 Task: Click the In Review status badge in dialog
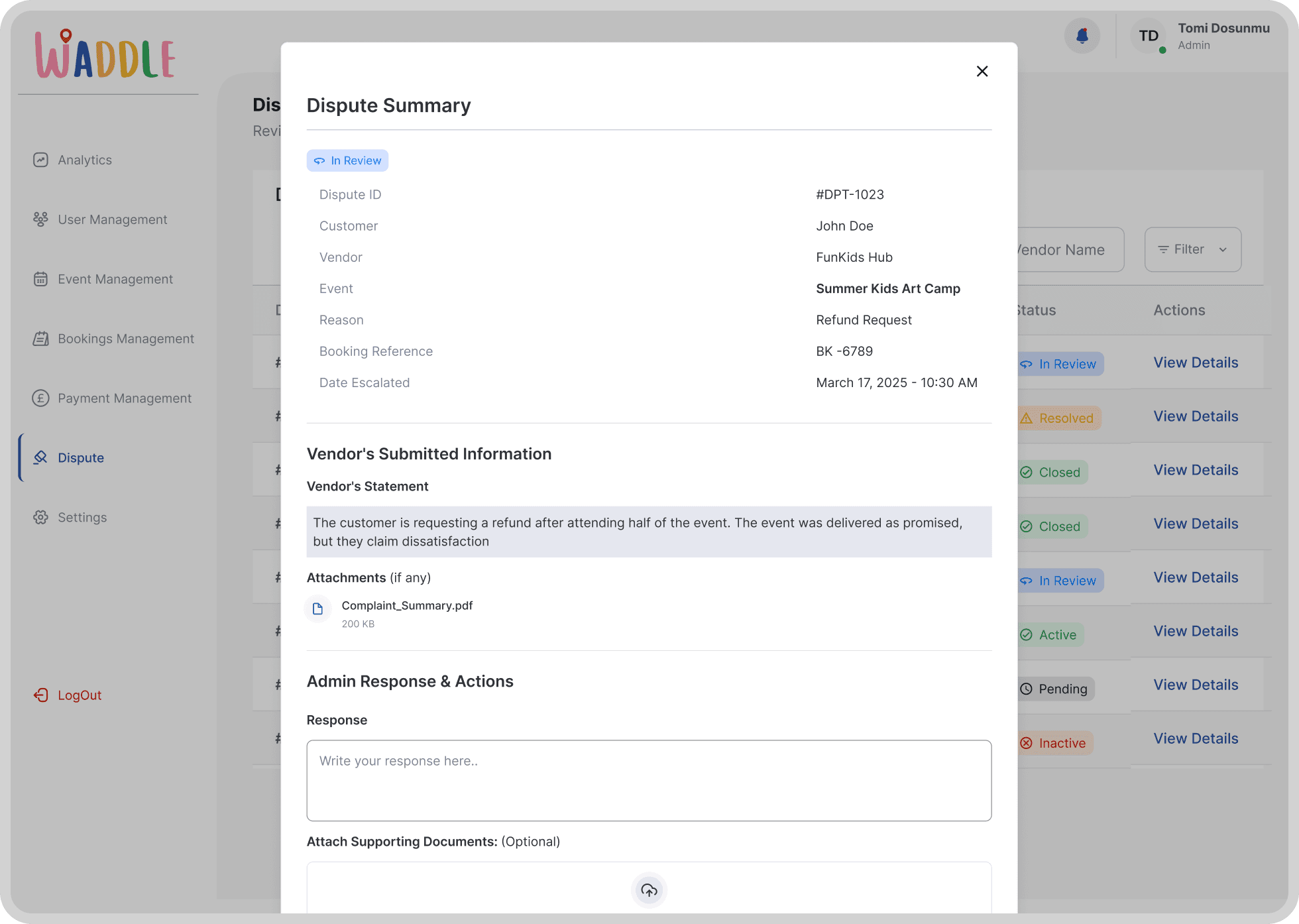347,160
